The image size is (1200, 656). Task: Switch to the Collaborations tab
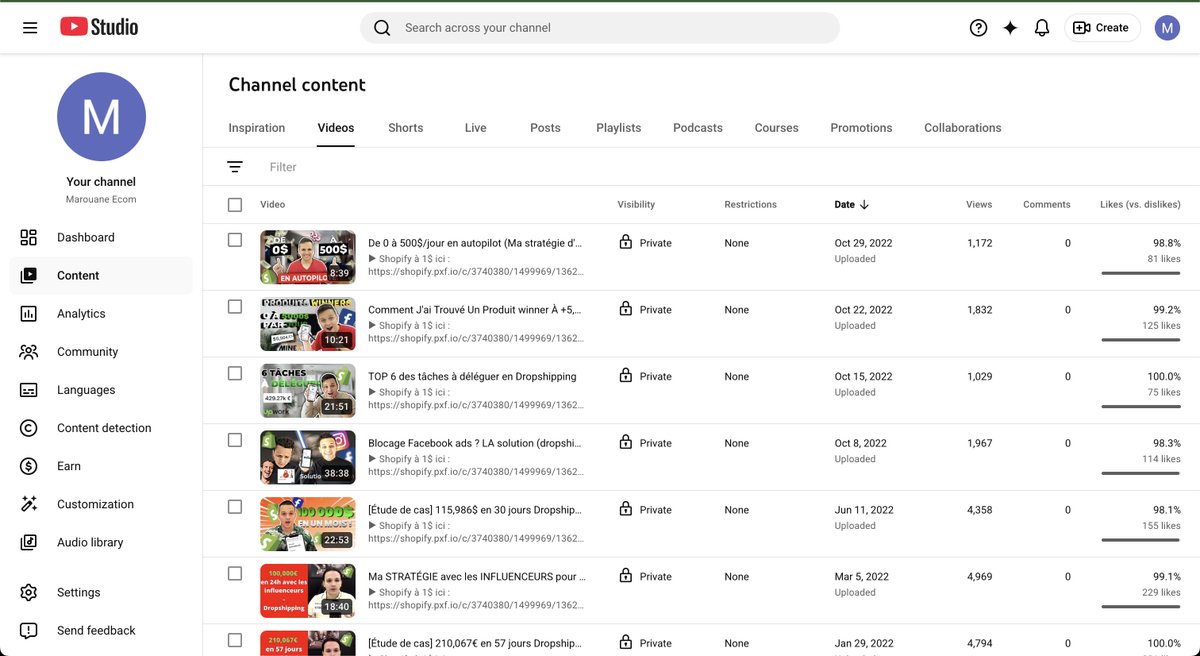(963, 128)
